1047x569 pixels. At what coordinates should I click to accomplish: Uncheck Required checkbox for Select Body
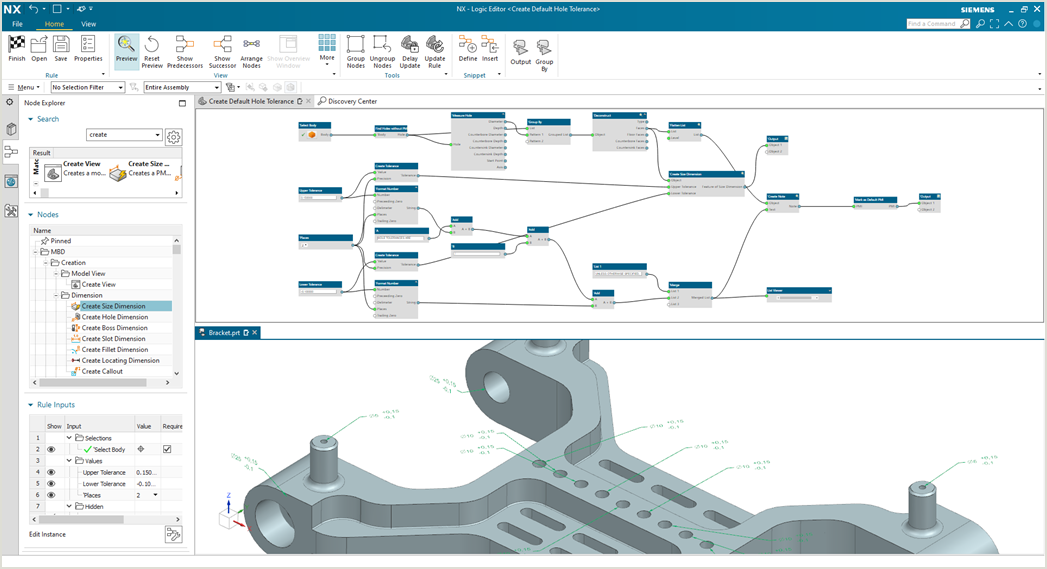167,449
